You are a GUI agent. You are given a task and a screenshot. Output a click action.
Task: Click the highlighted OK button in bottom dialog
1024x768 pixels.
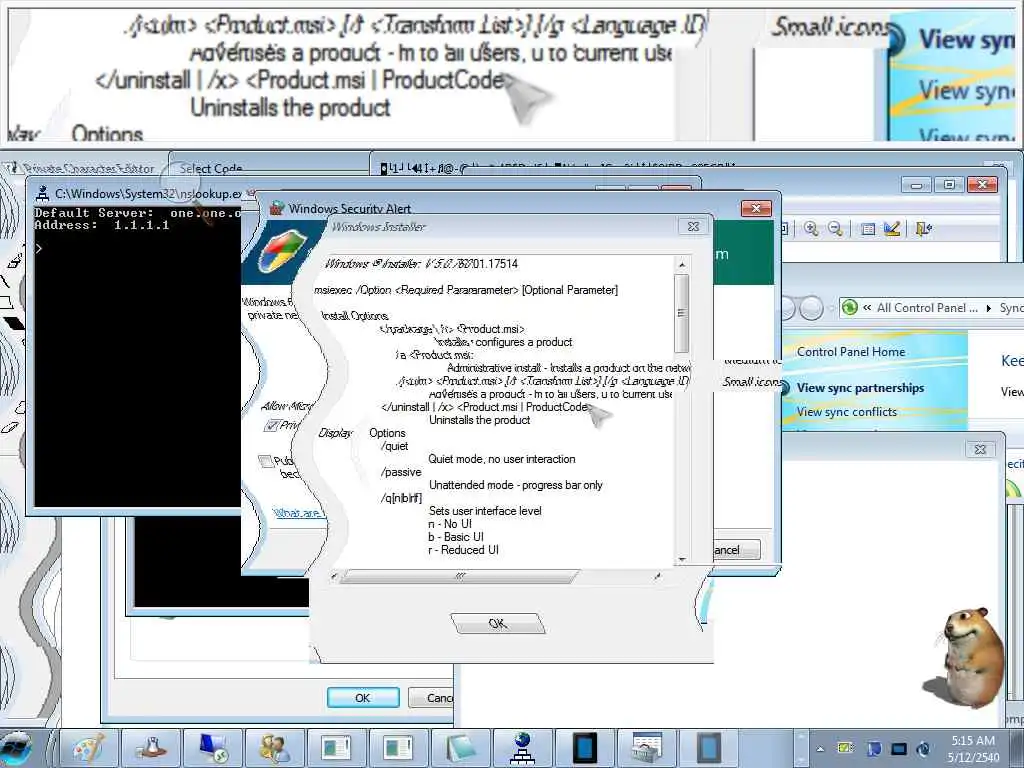362,697
